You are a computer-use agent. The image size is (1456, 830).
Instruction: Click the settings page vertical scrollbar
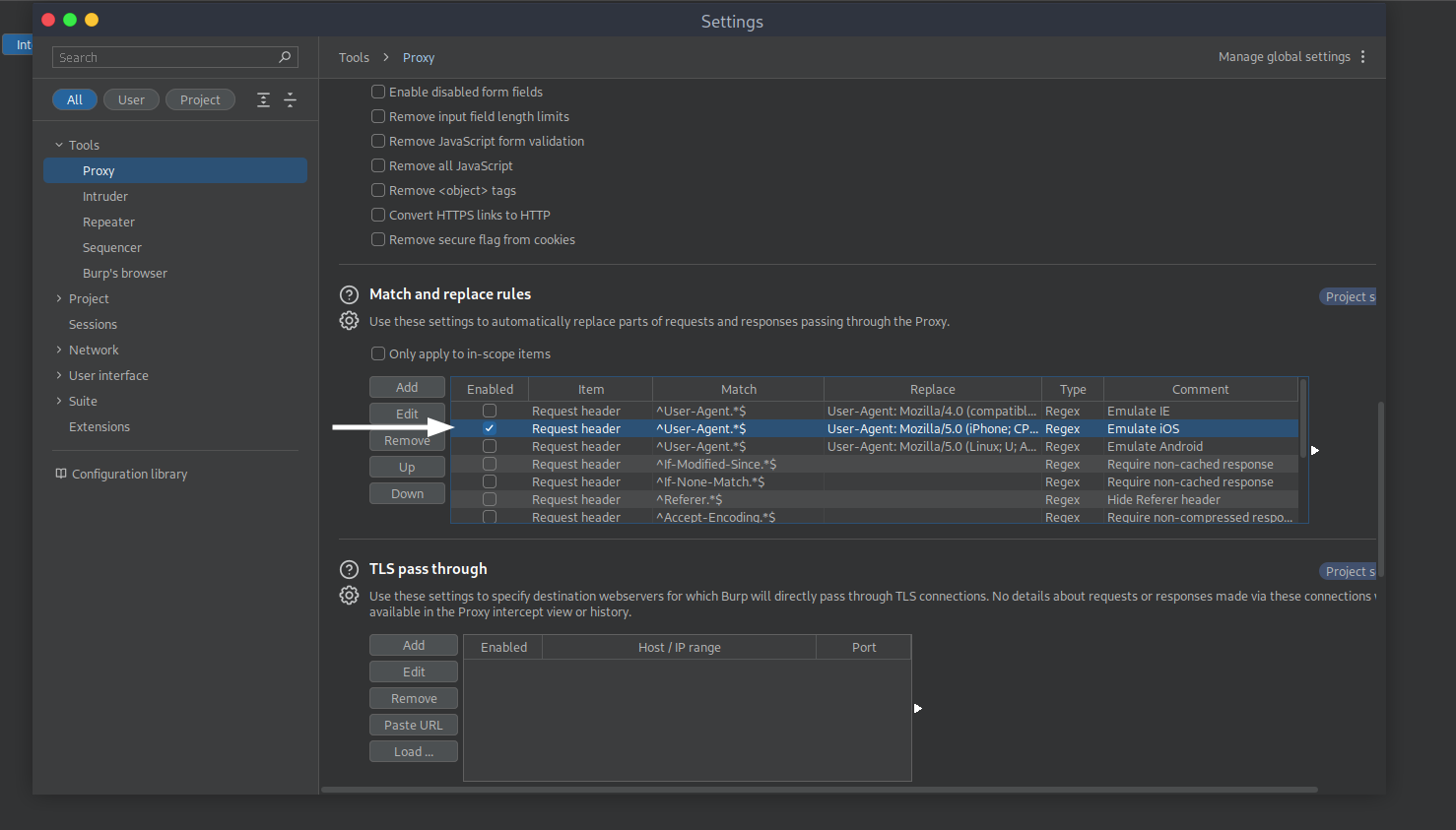pyautogui.click(x=1381, y=488)
